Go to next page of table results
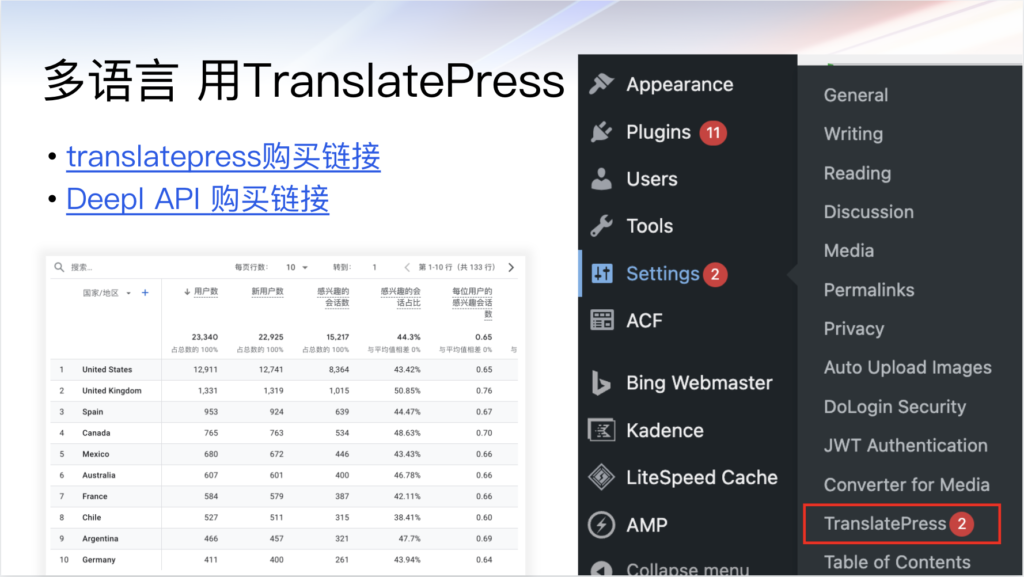This screenshot has width=1024, height=577. [511, 267]
